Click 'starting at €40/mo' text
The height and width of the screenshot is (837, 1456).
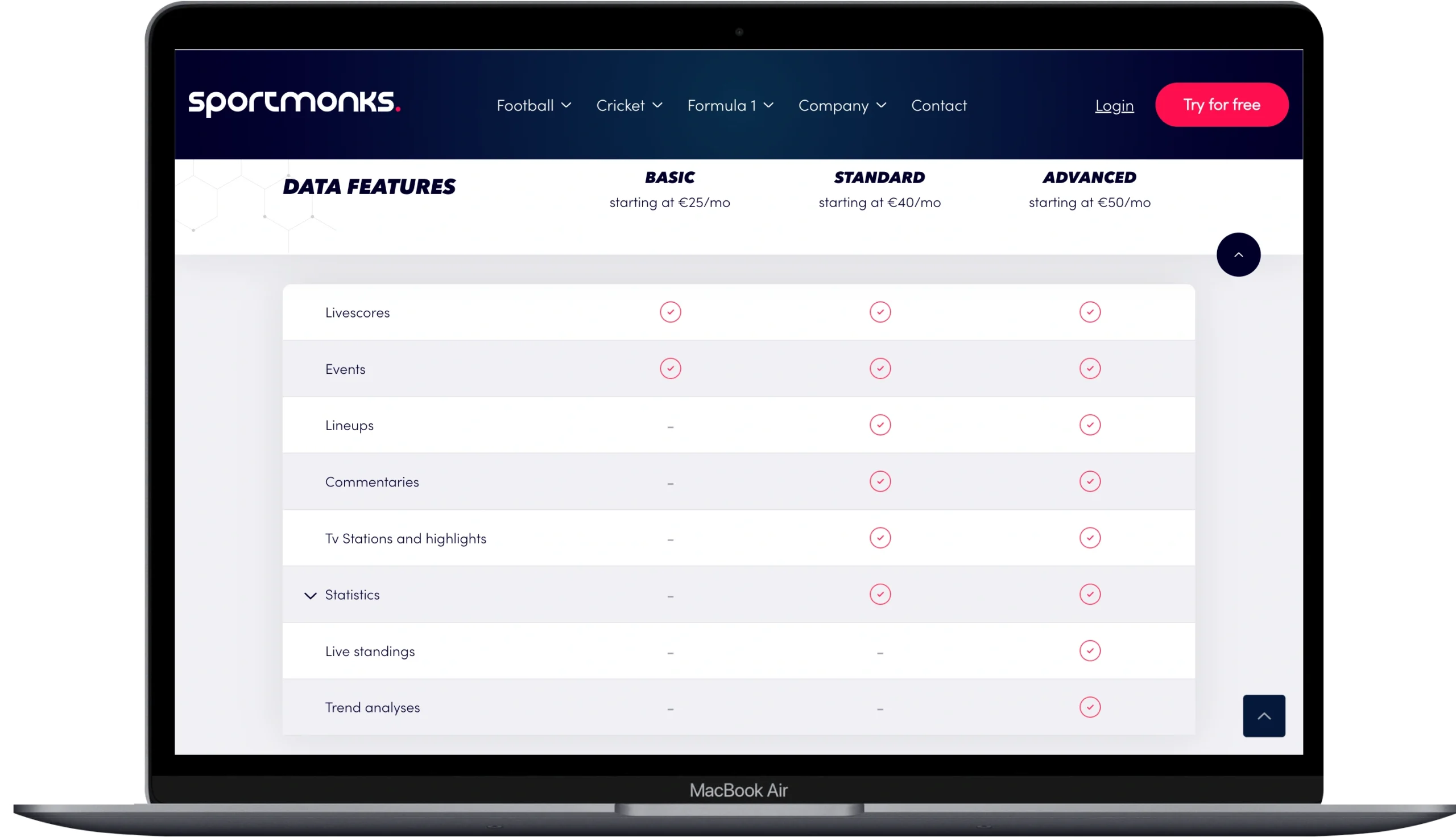click(x=879, y=203)
